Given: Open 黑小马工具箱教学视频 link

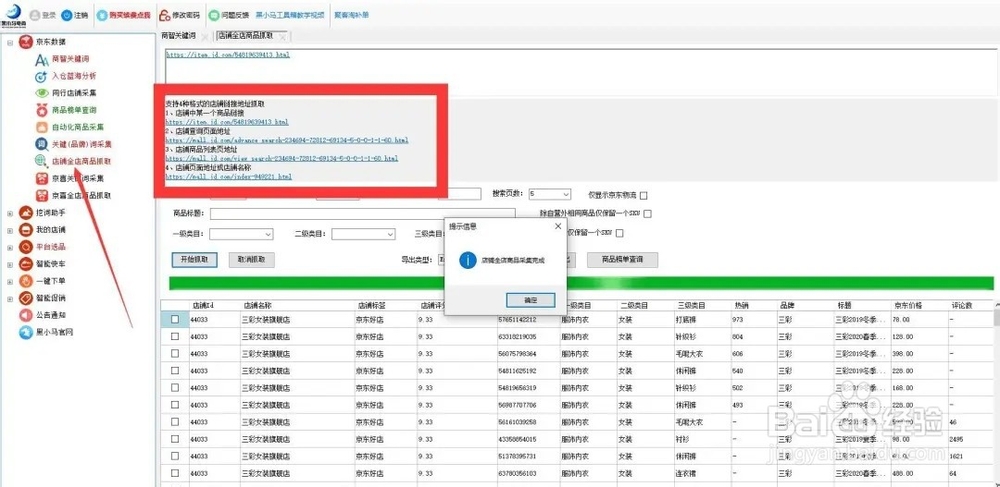Looking at the screenshot, I should [x=290, y=15].
